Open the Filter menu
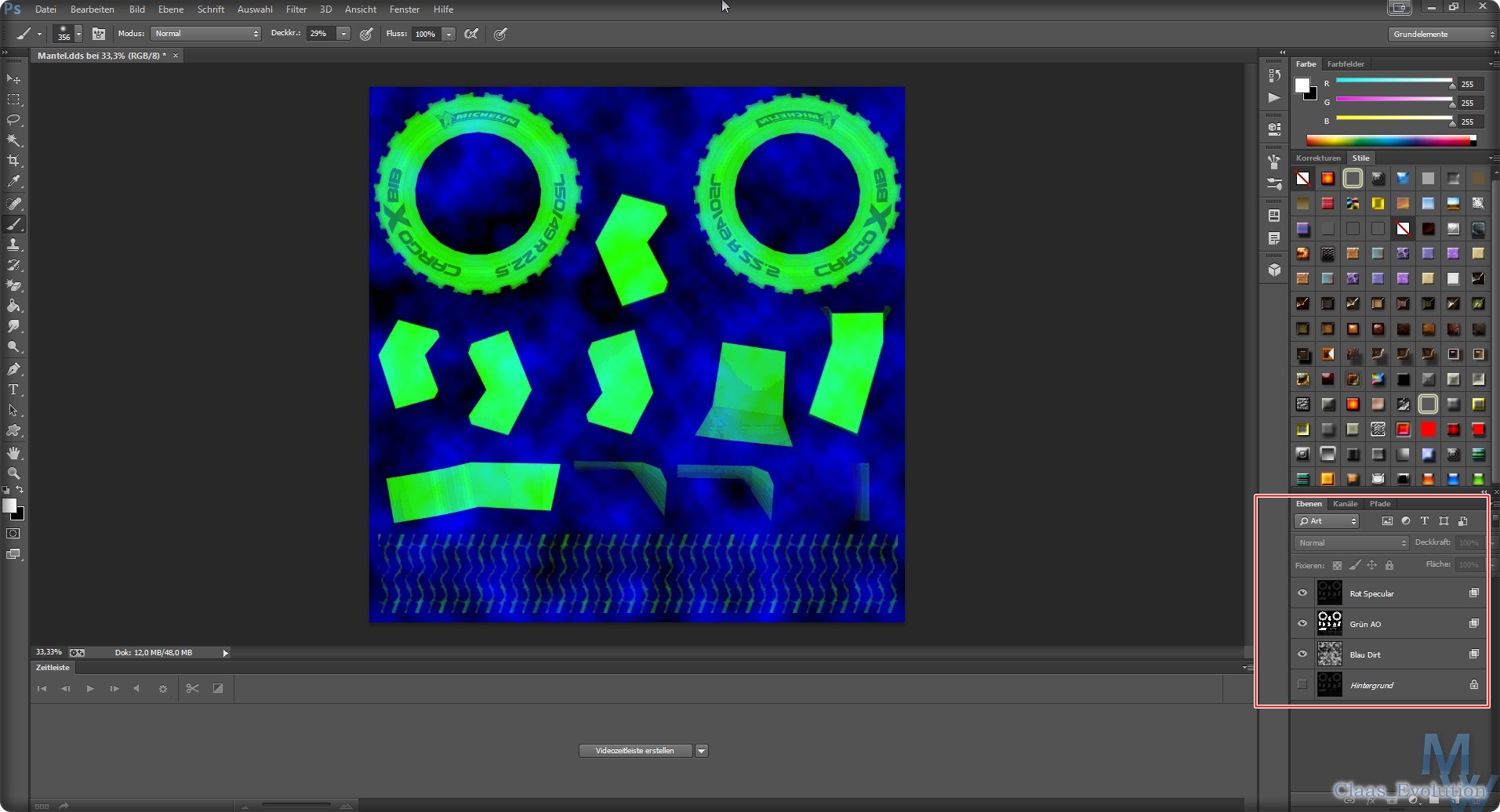This screenshot has height=812, width=1500. click(x=296, y=9)
